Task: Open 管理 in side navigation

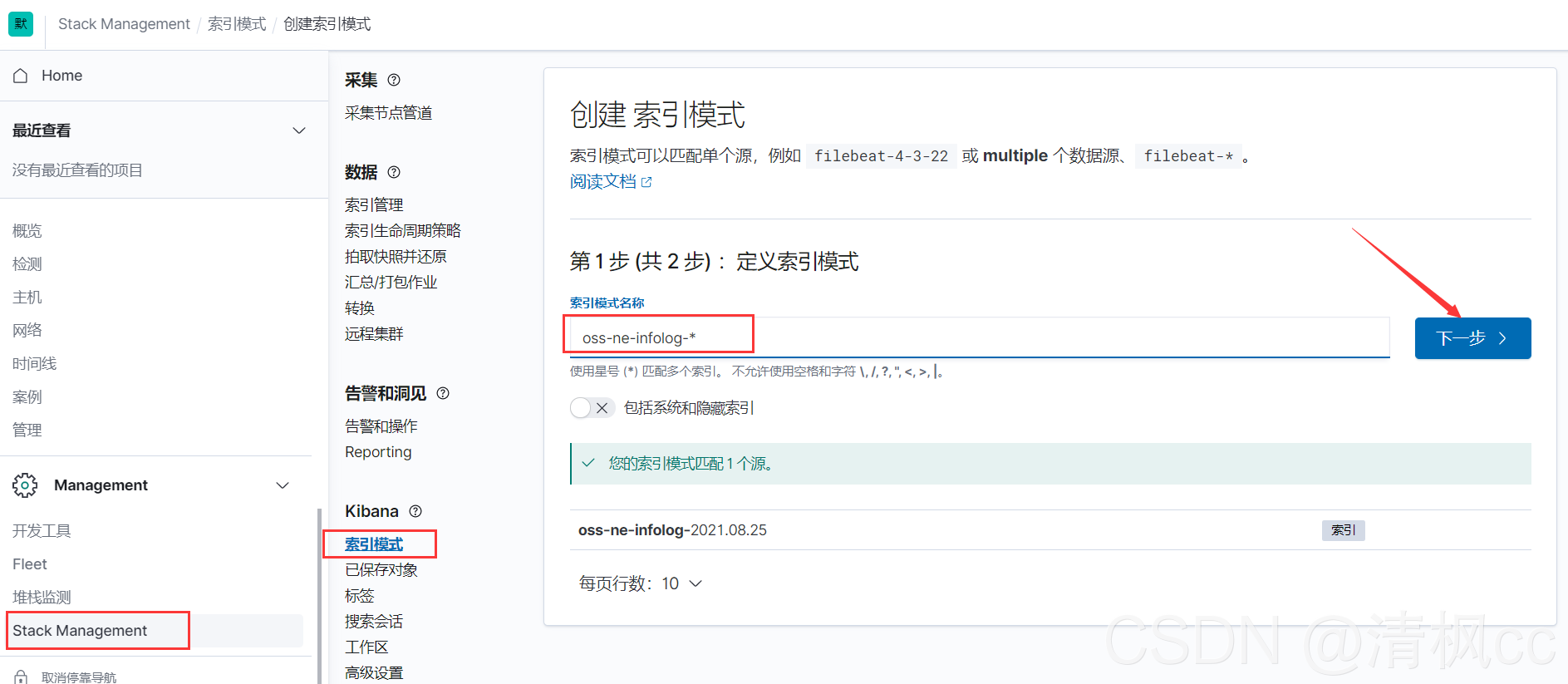Action: [x=27, y=431]
